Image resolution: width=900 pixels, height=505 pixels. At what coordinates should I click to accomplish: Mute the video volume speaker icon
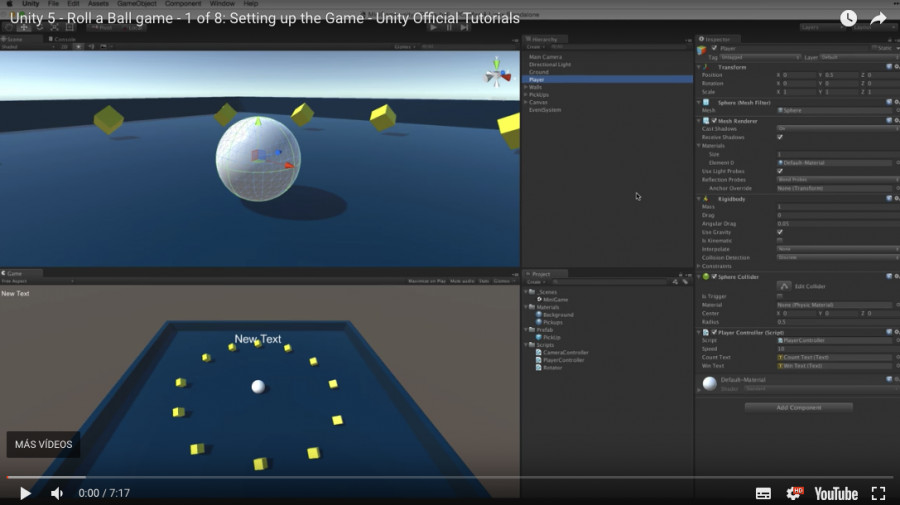point(57,494)
